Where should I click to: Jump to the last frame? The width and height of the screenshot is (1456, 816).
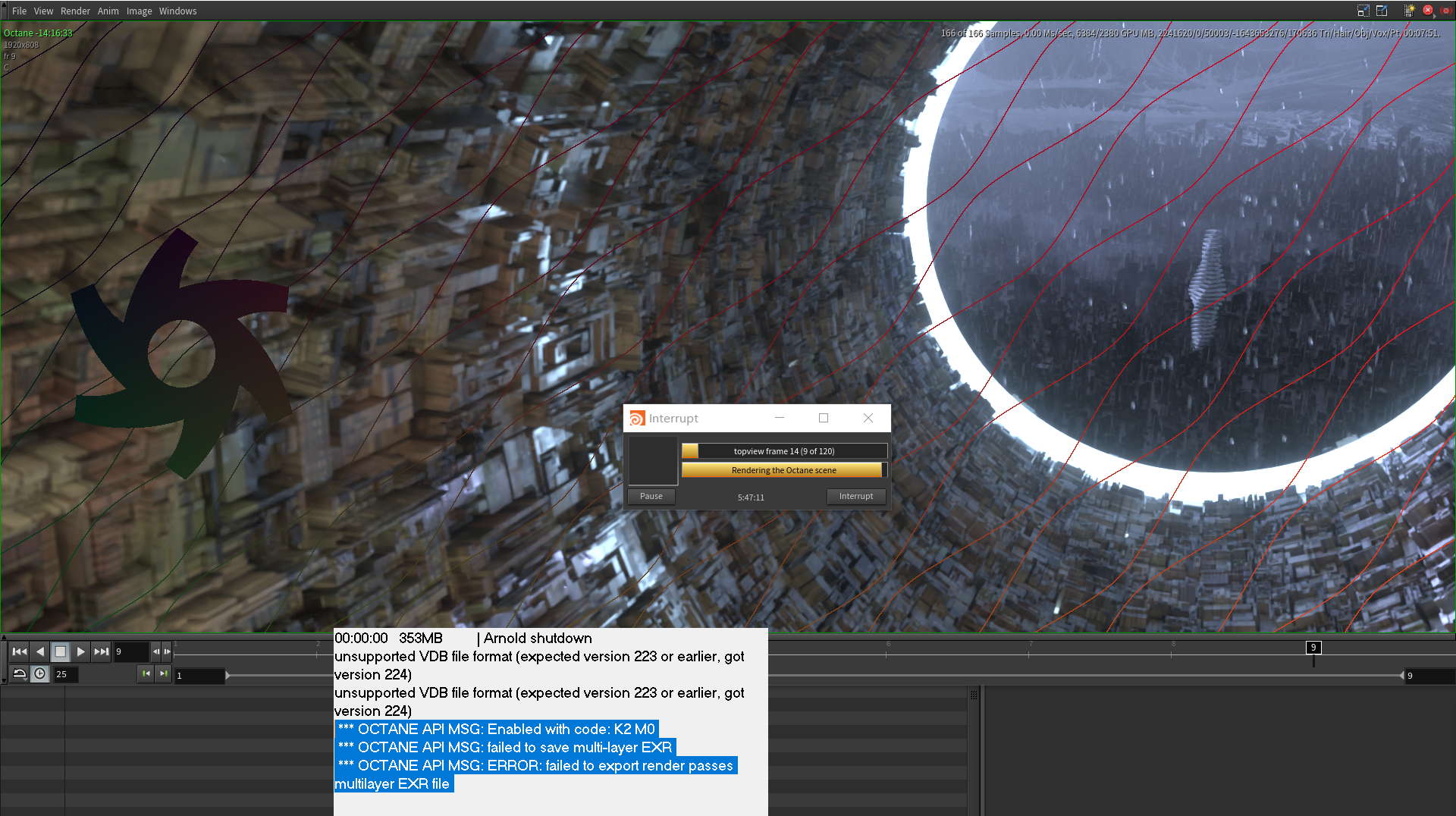[x=102, y=651]
